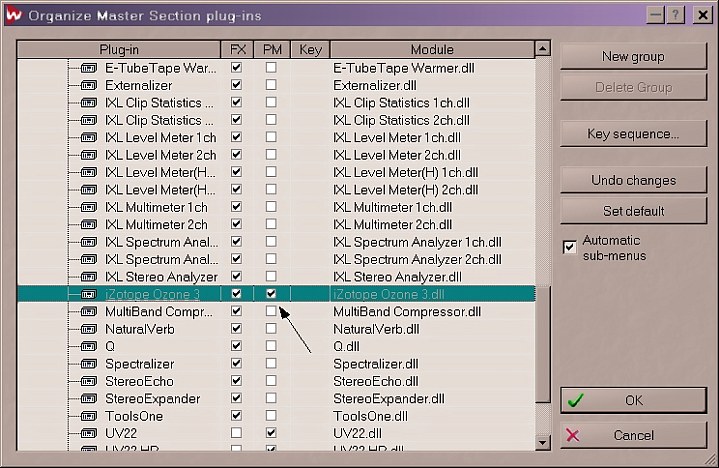Click the red X icon on Cancel
Viewport: 719px width, 468px height.
pyautogui.click(x=573, y=435)
